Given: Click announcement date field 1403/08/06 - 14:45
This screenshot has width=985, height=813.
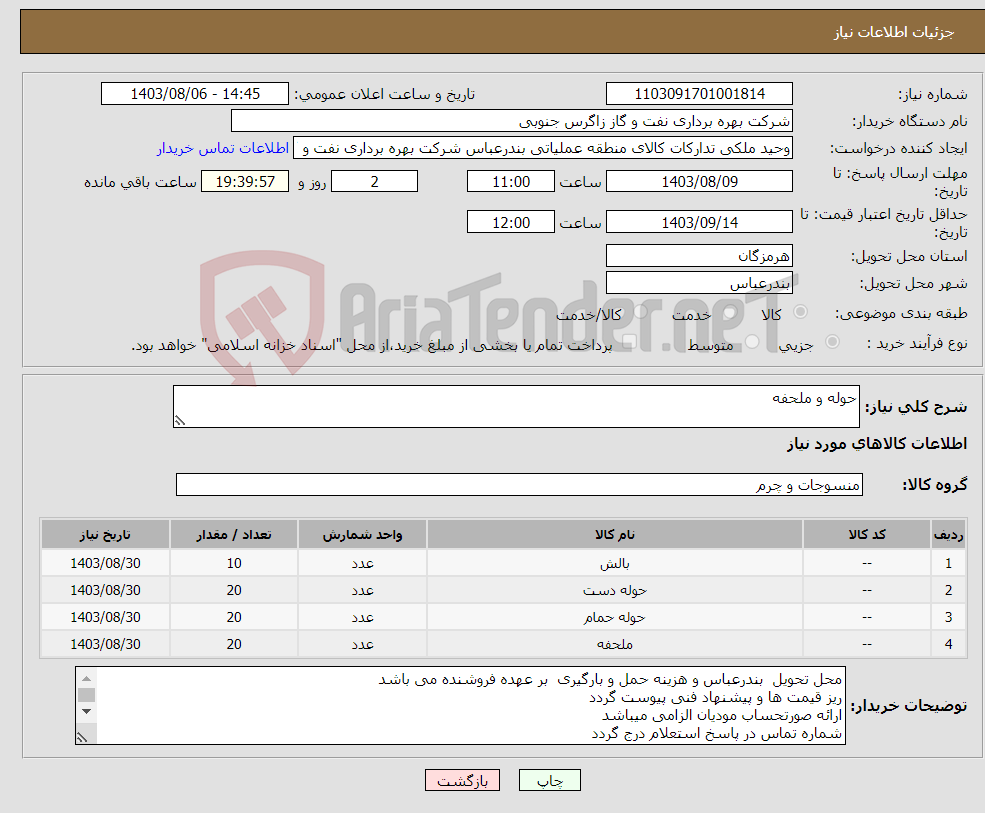Looking at the screenshot, I should tap(195, 94).
